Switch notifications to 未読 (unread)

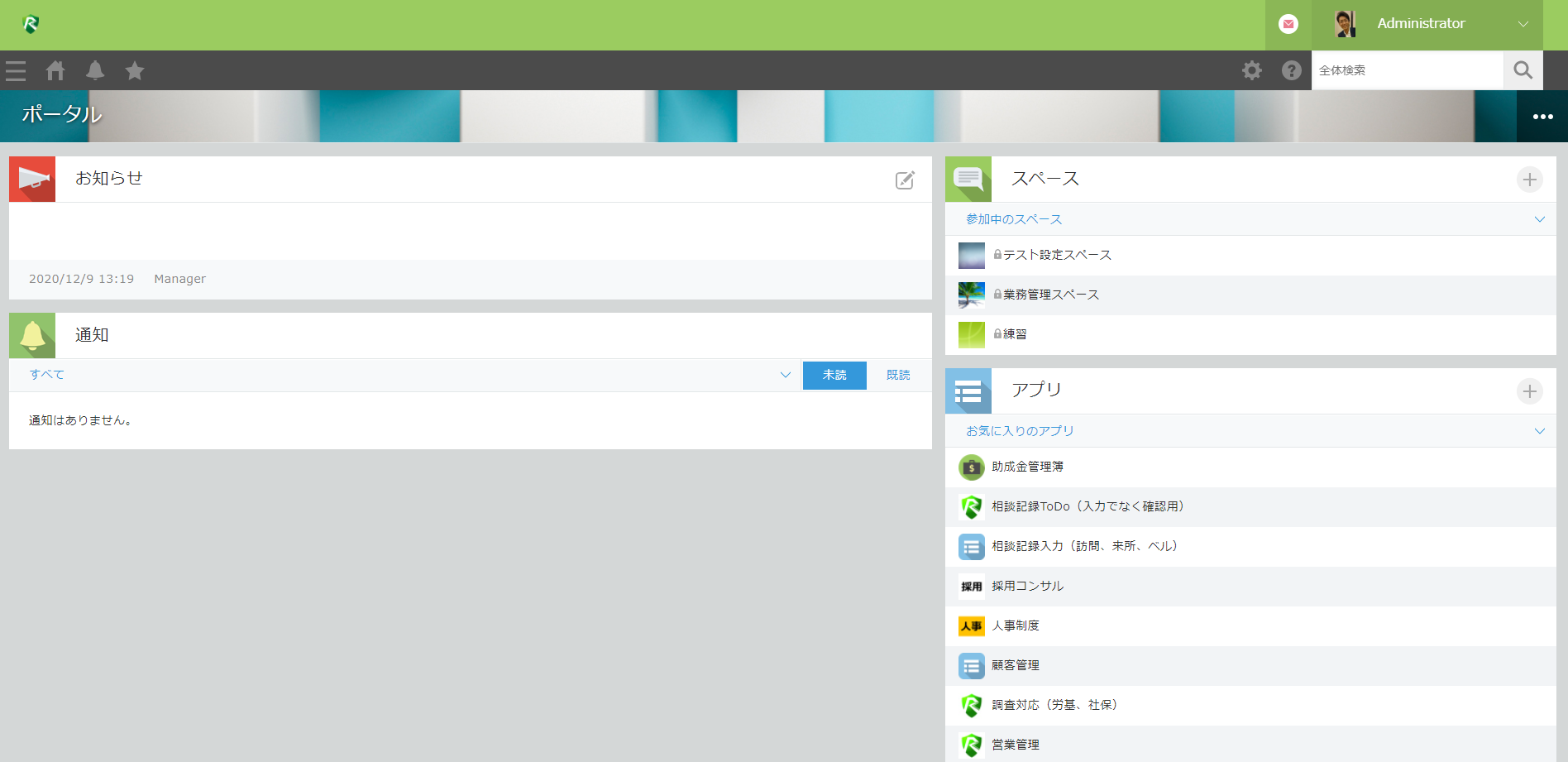pyautogui.click(x=834, y=376)
